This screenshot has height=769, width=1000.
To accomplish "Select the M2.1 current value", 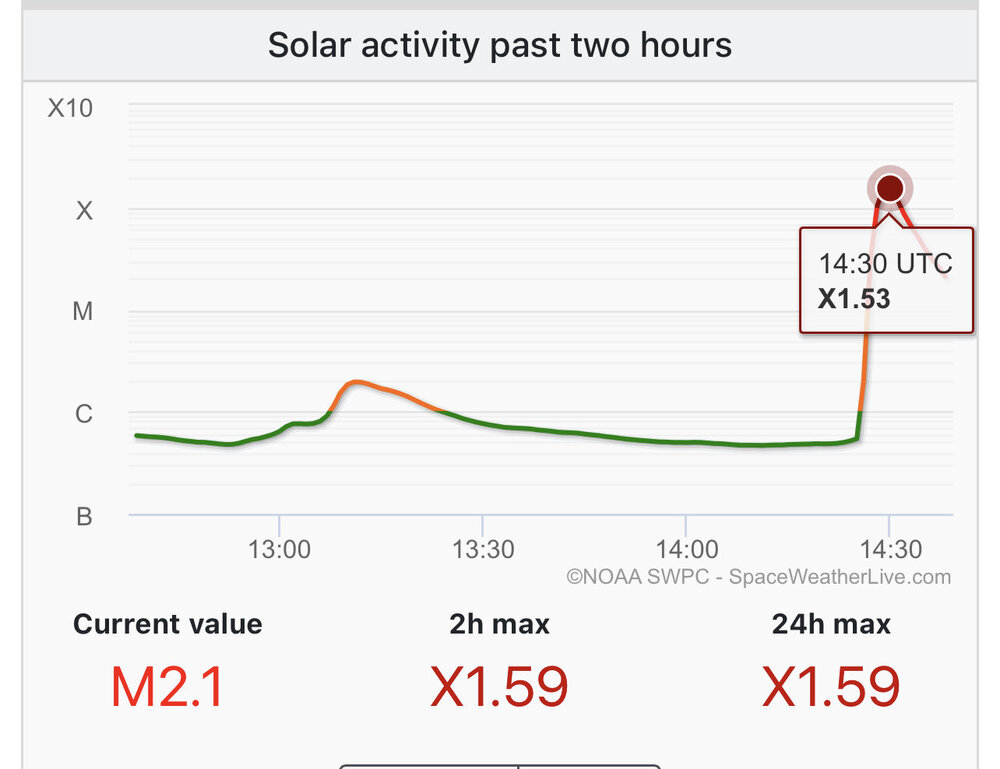I will pyautogui.click(x=167, y=687).
